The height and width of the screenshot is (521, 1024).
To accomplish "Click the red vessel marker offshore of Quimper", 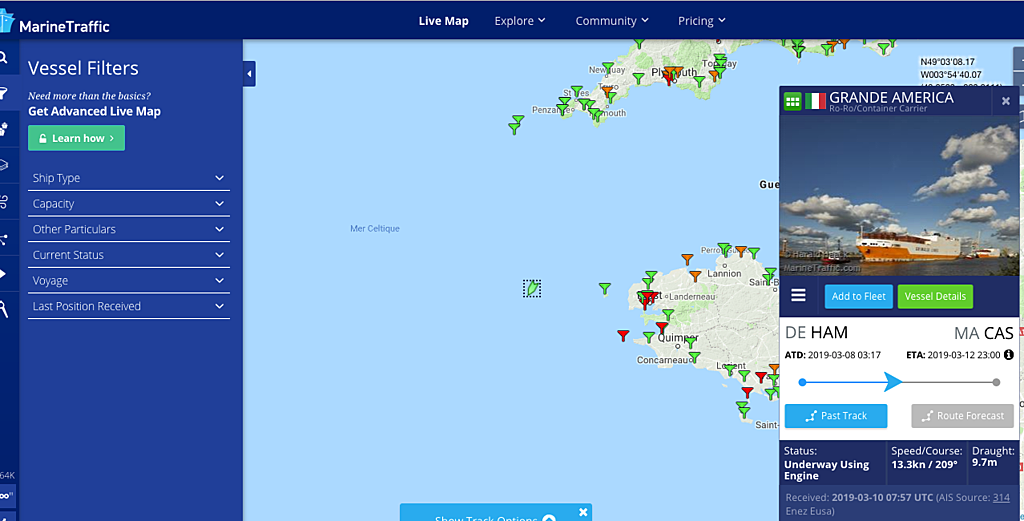I will coord(624,336).
